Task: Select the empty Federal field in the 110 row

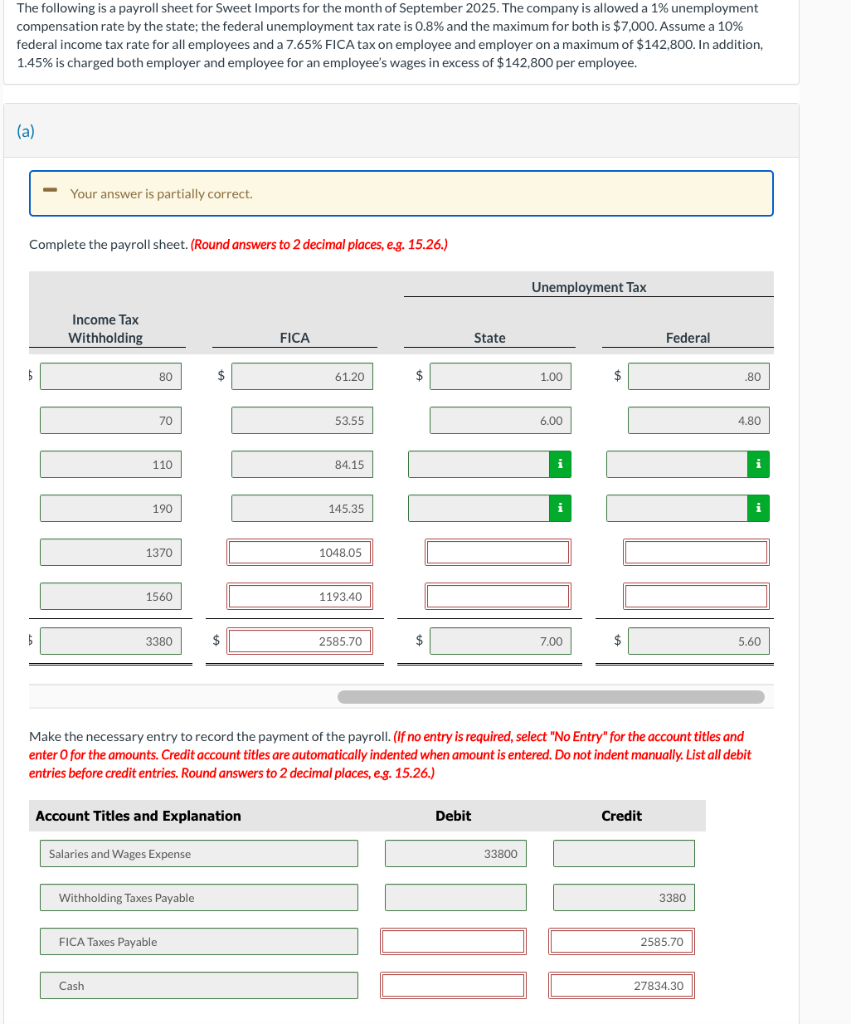Action: (x=677, y=464)
